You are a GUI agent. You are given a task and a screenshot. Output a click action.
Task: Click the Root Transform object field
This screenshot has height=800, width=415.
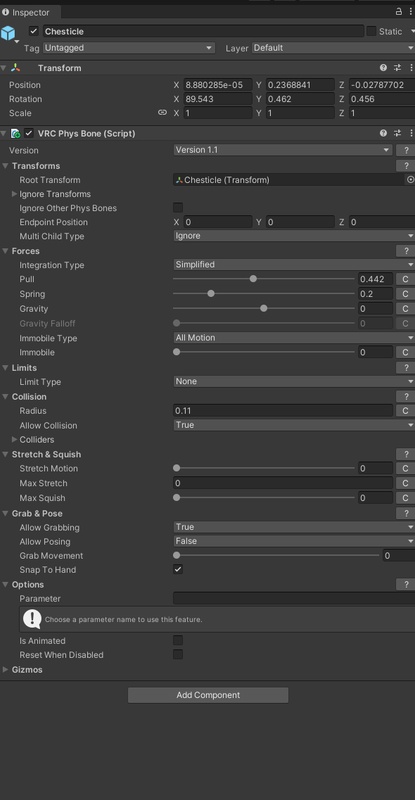click(288, 180)
